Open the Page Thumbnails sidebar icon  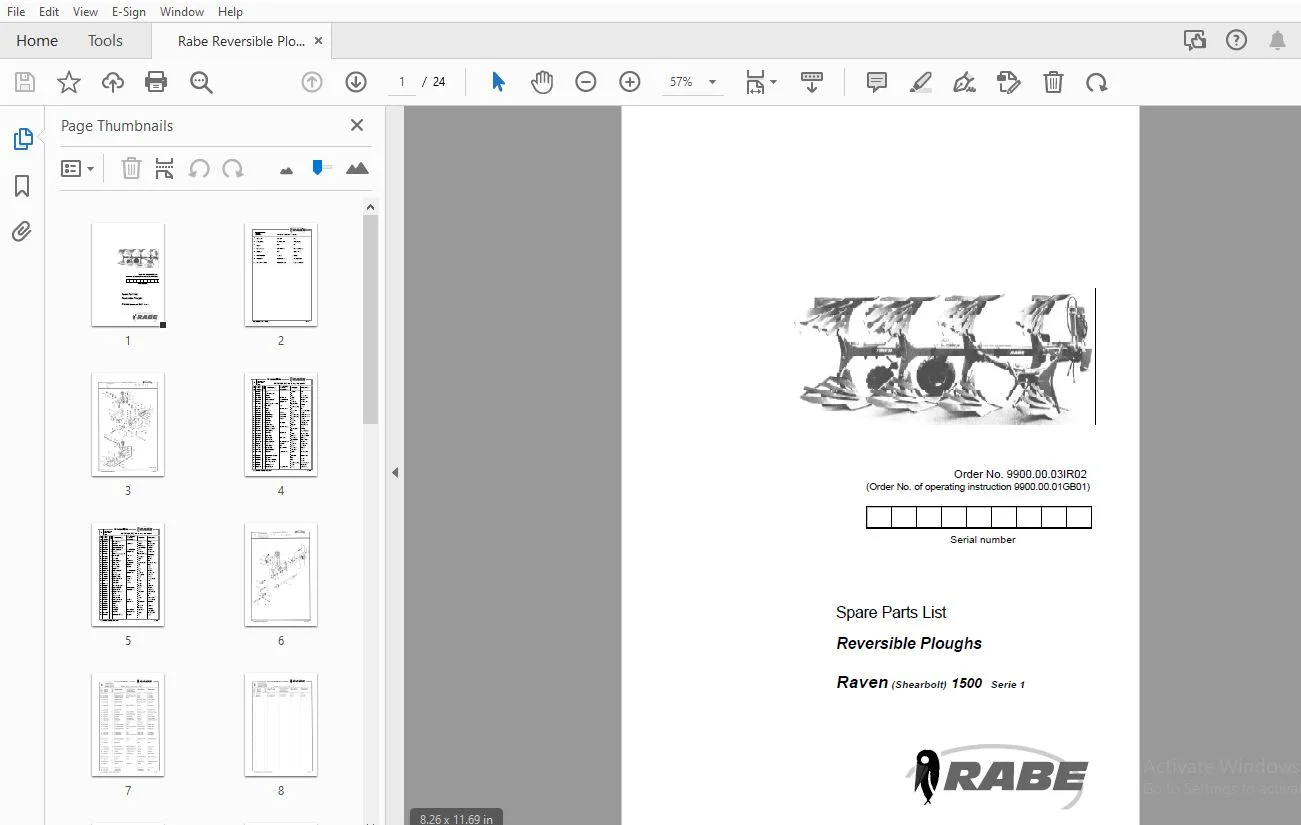point(22,140)
